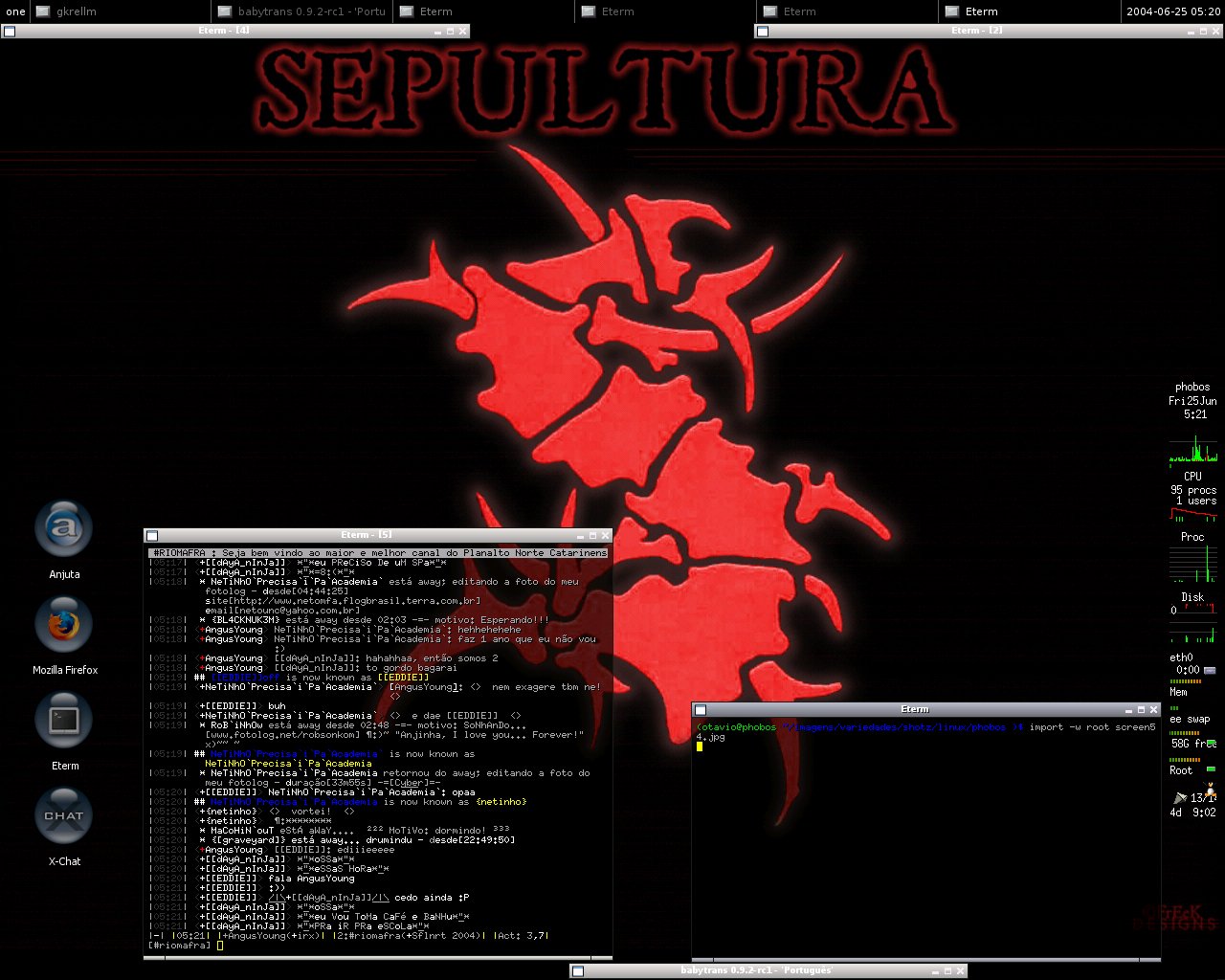This screenshot has width=1225, height=980.
Task: Open the window menu icon of Eterm [4]
Action: pos(9,32)
